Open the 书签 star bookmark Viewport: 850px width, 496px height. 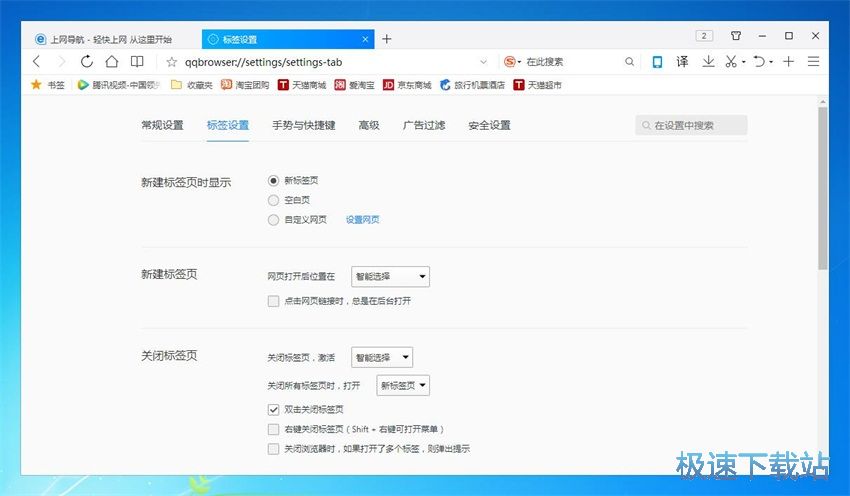coord(48,85)
